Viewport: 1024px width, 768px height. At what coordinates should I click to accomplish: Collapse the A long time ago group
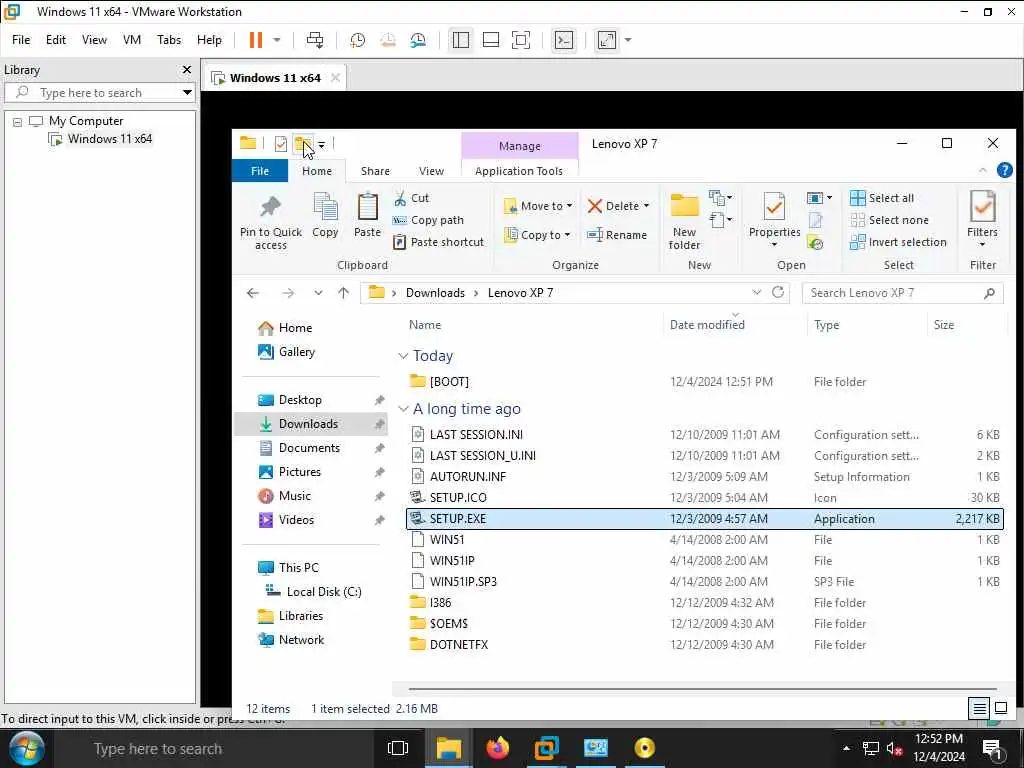point(403,409)
